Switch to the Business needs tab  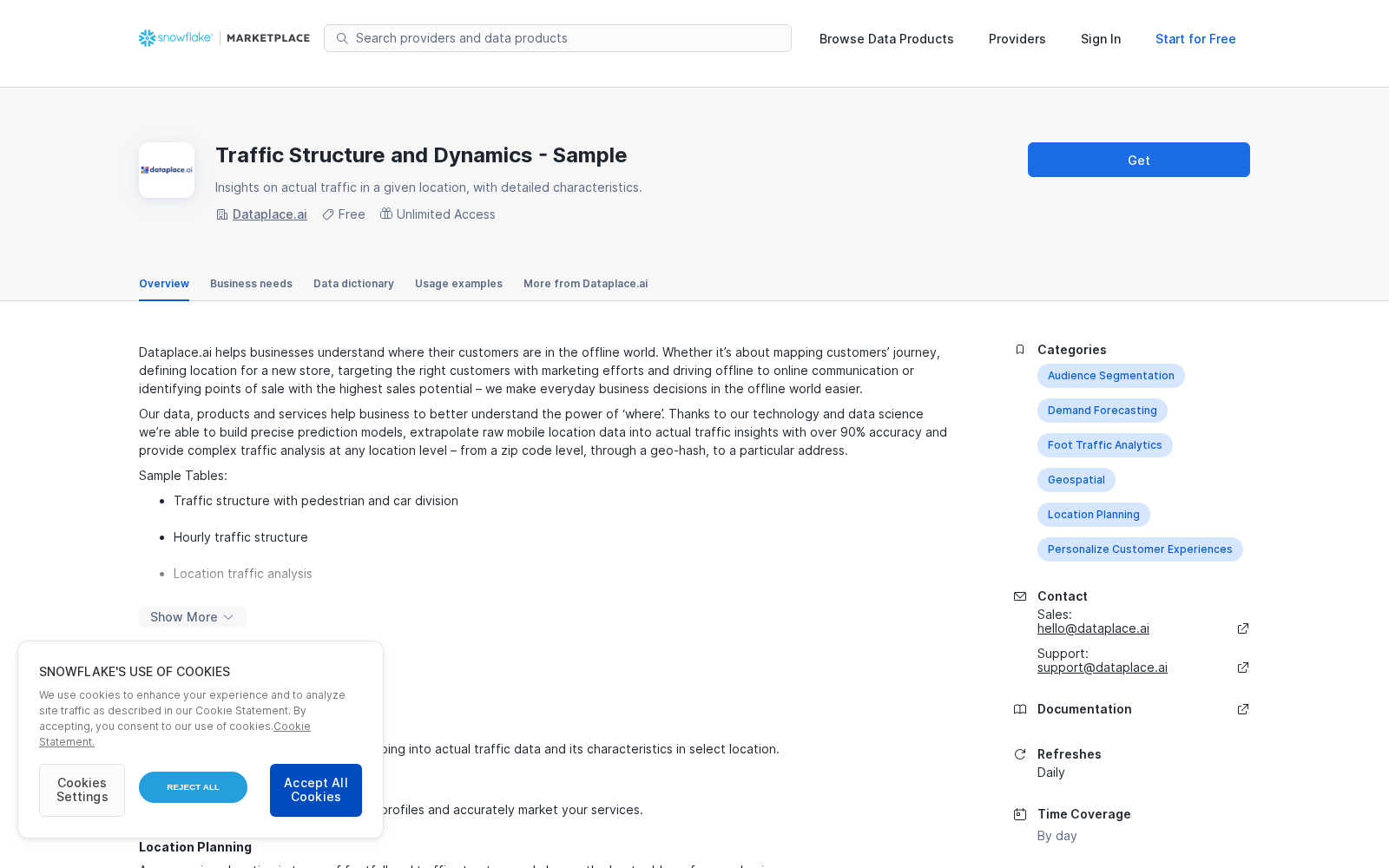[251, 284]
